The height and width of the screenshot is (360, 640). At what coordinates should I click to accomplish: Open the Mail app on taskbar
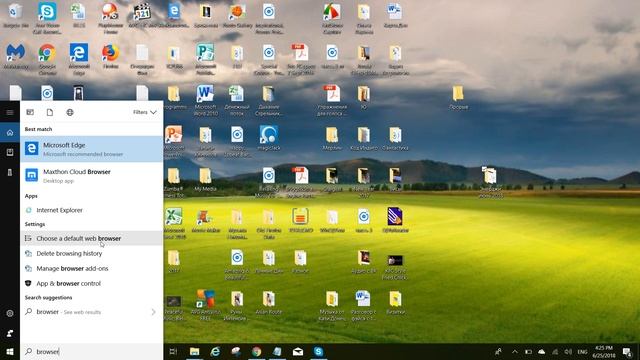(298, 351)
